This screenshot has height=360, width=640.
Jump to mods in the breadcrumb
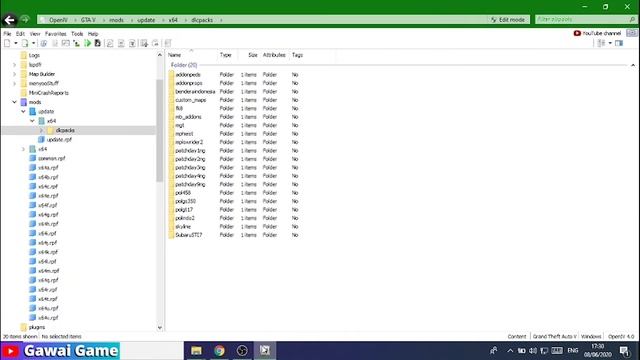pyautogui.click(x=116, y=20)
